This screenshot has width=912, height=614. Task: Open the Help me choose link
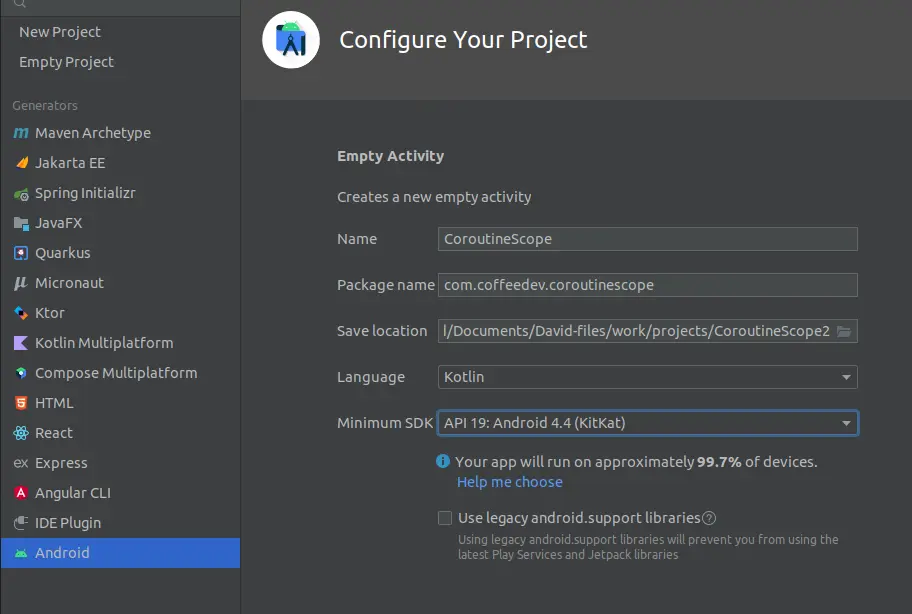510,482
